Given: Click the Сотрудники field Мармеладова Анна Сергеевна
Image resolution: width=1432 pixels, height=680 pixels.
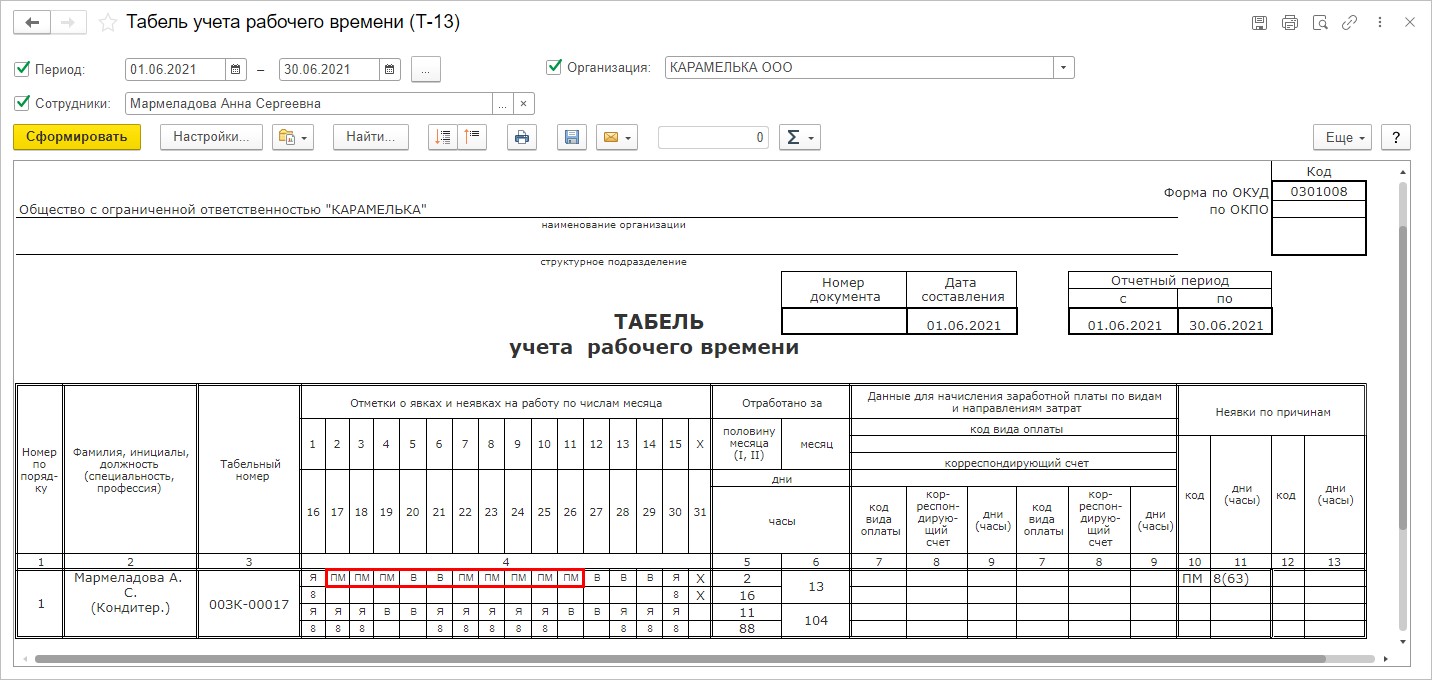Looking at the screenshot, I should [308, 103].
